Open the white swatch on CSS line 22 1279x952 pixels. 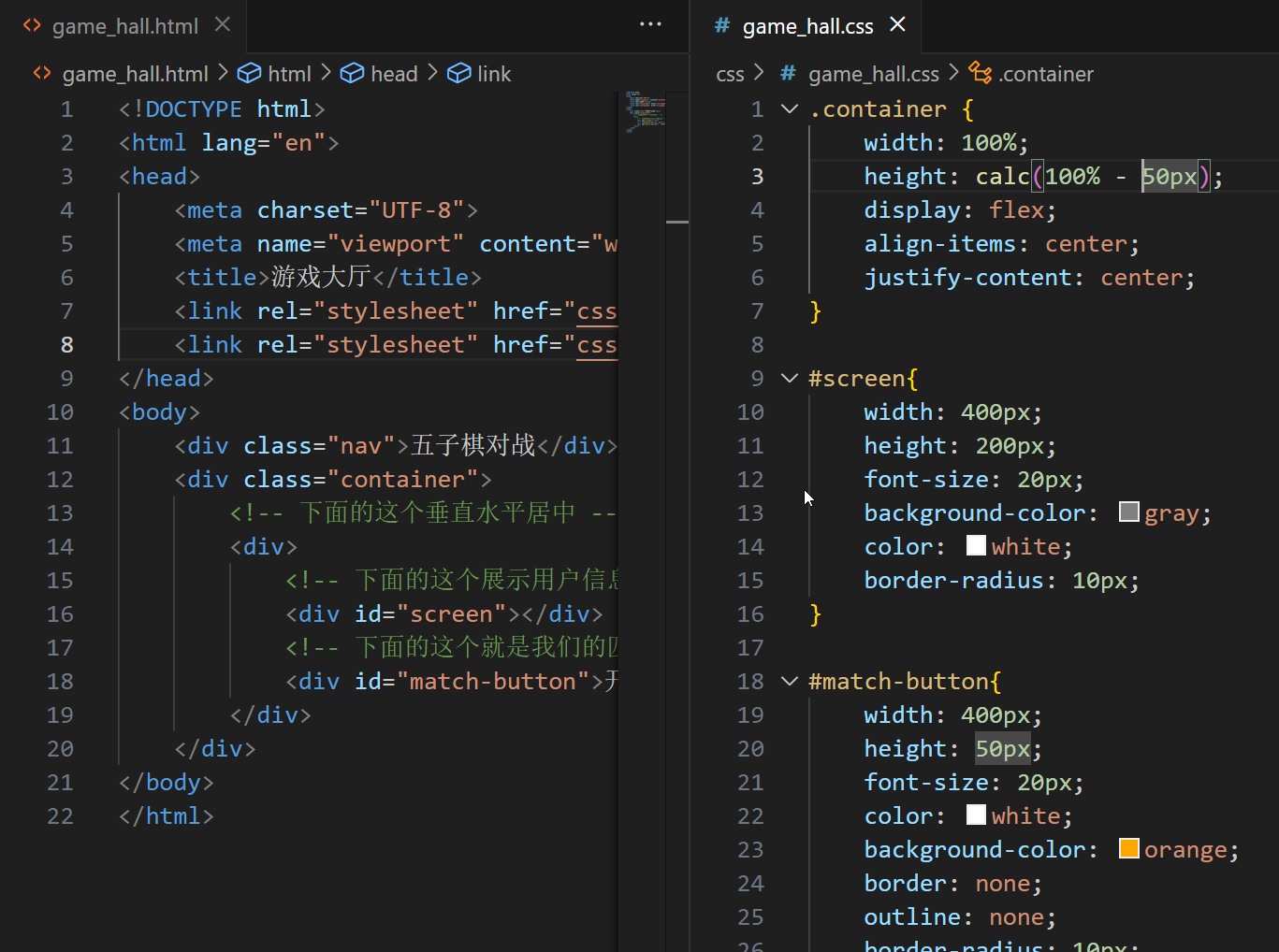click(976, 815)
